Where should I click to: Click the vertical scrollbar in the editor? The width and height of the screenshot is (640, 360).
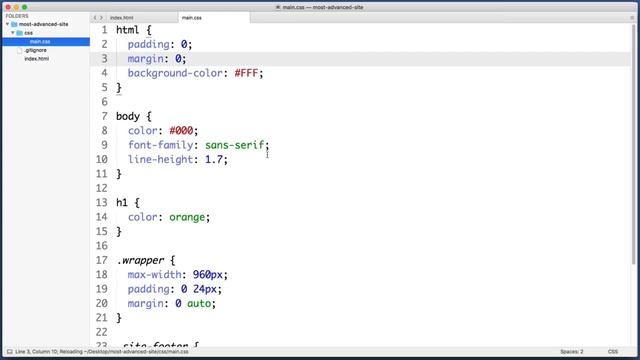(x=633, y=144)
